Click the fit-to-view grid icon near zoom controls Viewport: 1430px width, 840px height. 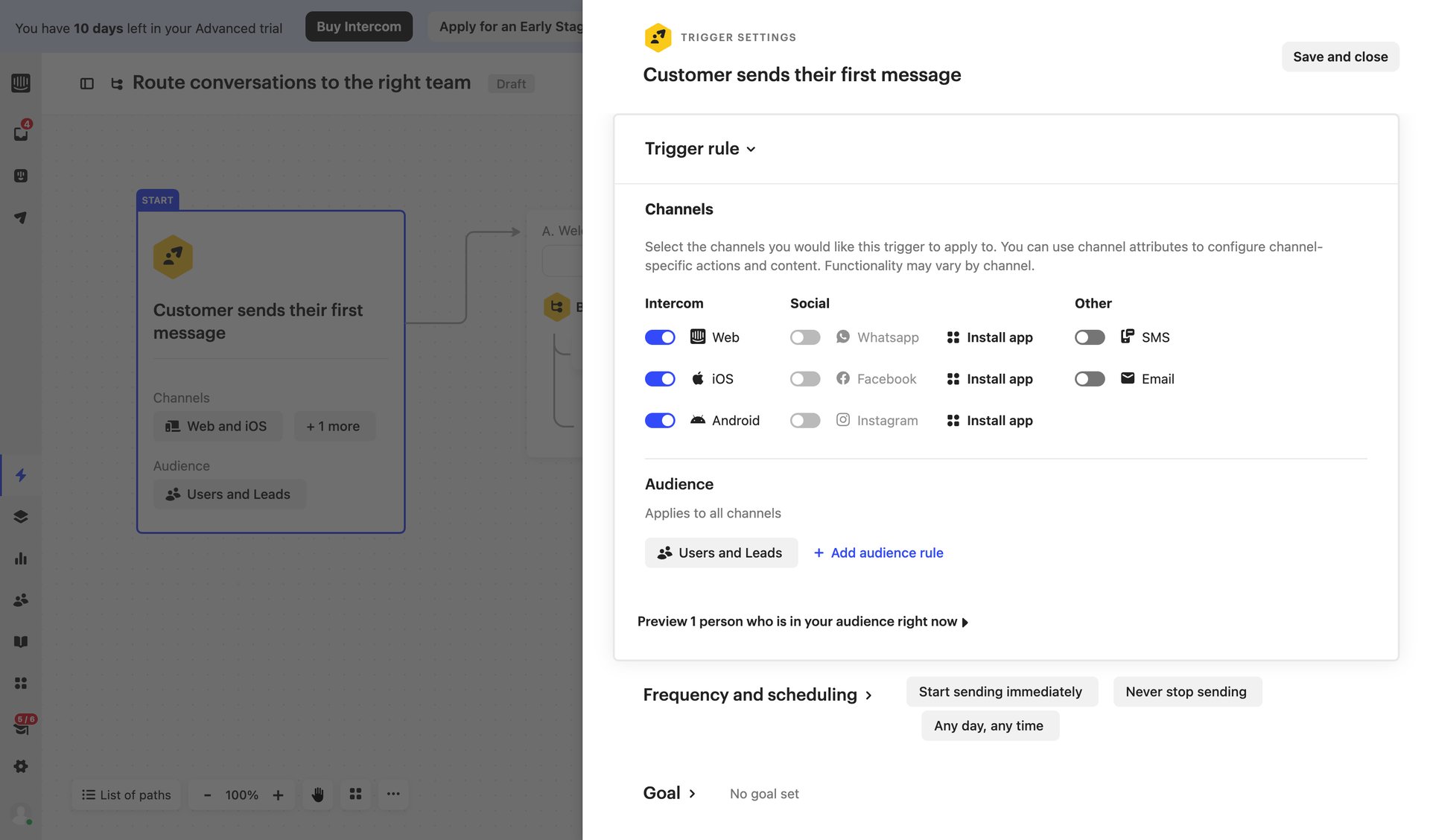click(x=355, y=795)
